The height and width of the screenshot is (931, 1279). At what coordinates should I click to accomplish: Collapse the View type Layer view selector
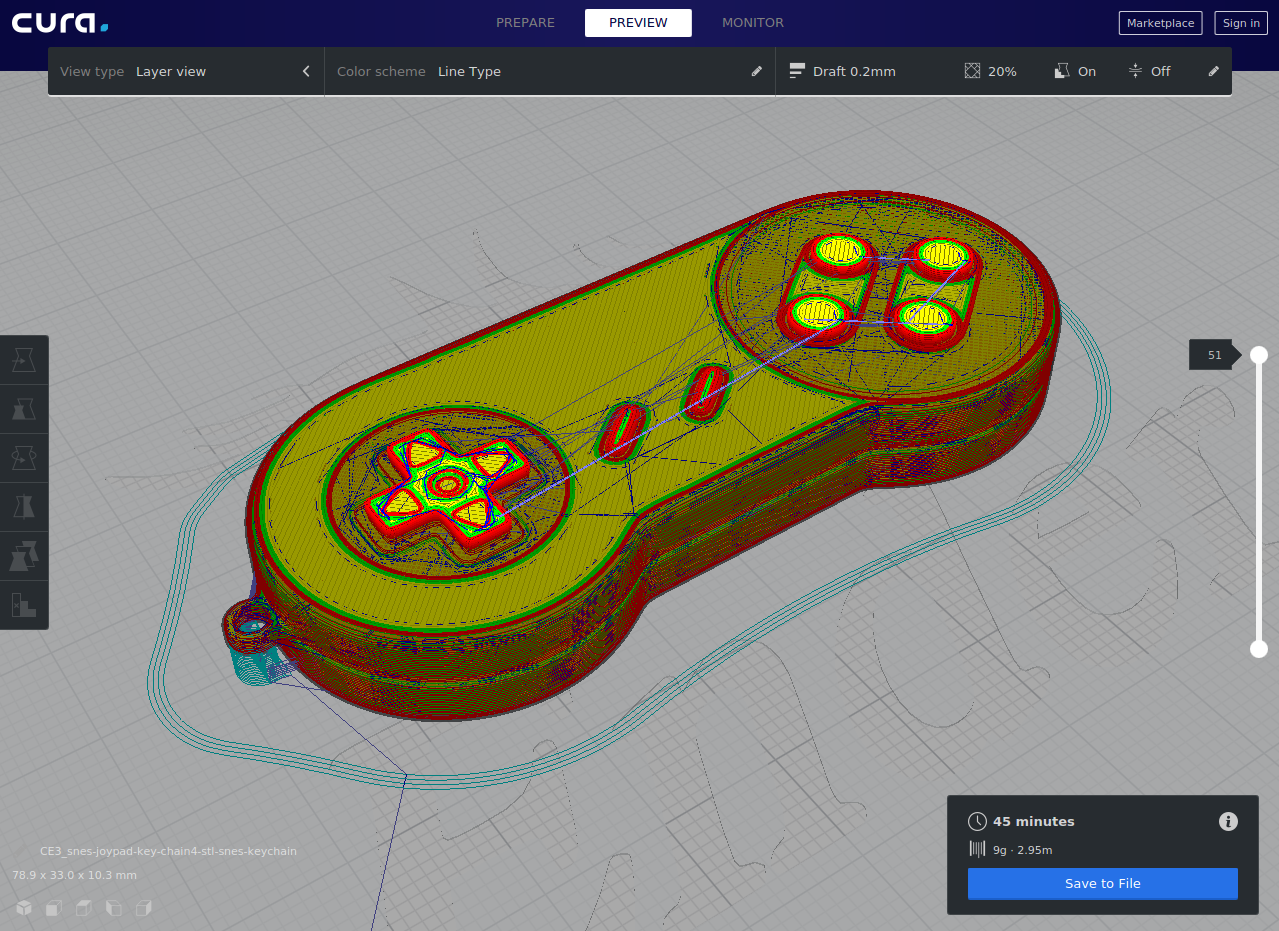[x=306, y=72]
